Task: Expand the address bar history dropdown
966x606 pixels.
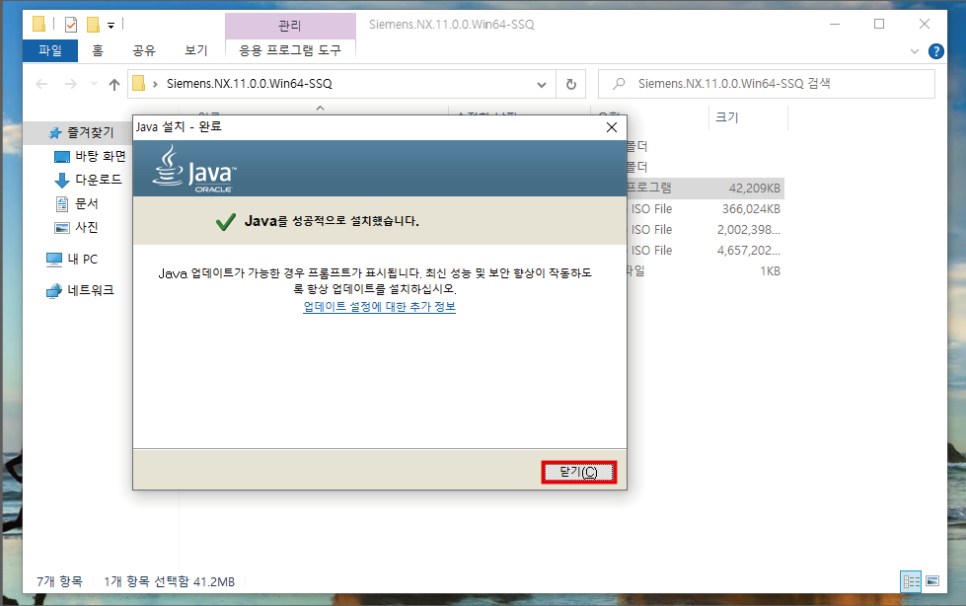Action: (x=542, y=84)
